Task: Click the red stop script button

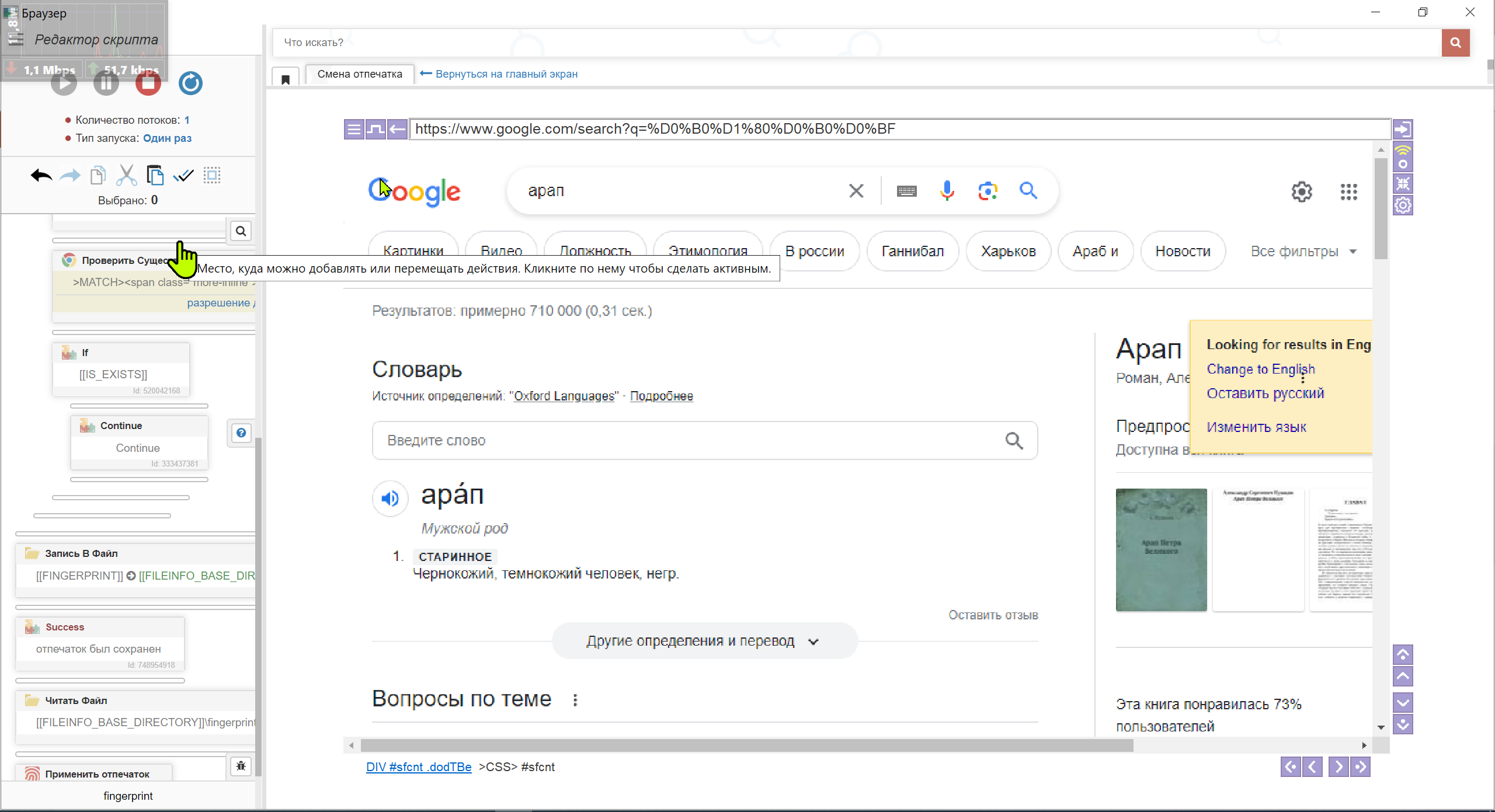Action: 148,83
